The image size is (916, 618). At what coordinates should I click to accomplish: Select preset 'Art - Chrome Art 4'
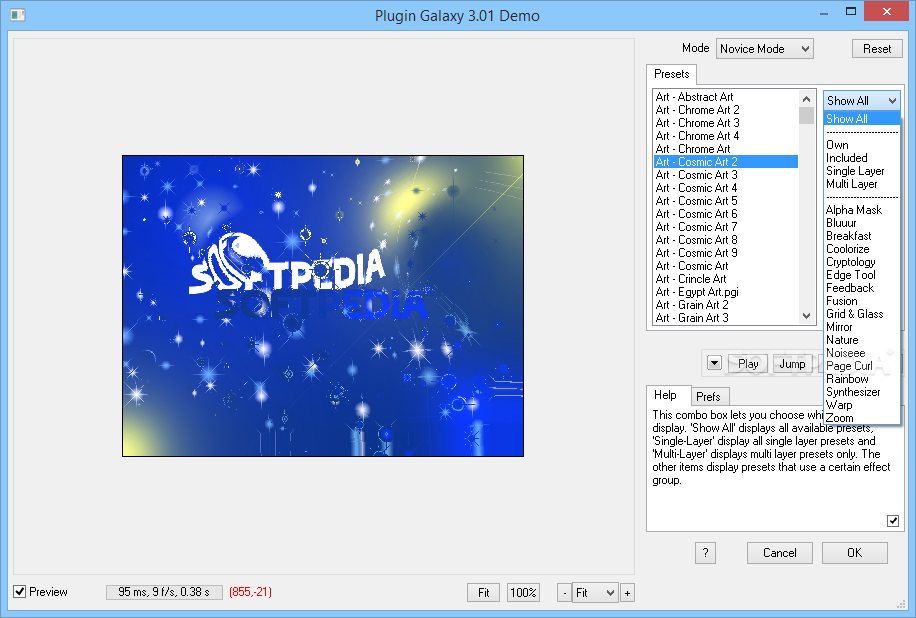(726, 136)
